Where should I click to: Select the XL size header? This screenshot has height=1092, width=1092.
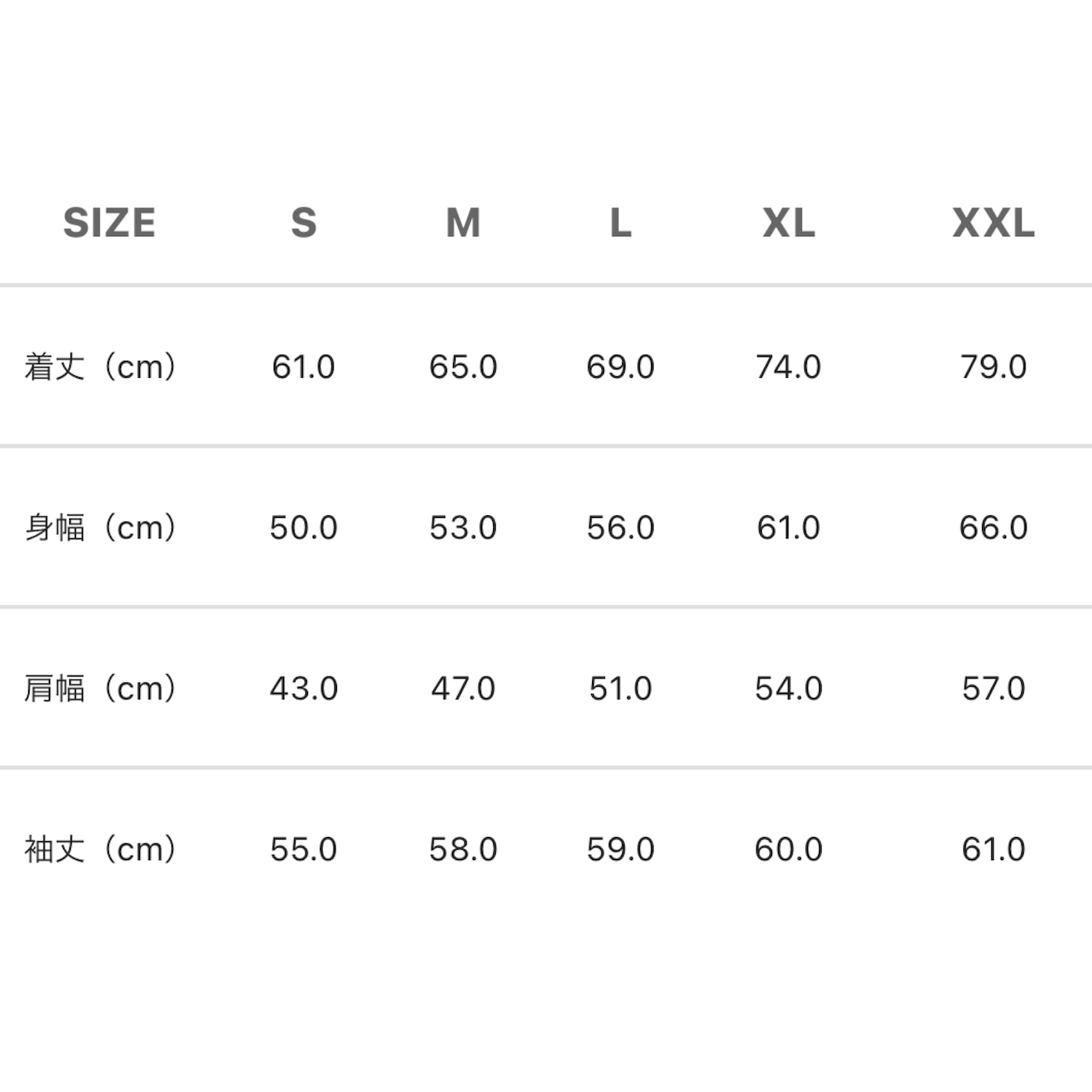point(788,224)
